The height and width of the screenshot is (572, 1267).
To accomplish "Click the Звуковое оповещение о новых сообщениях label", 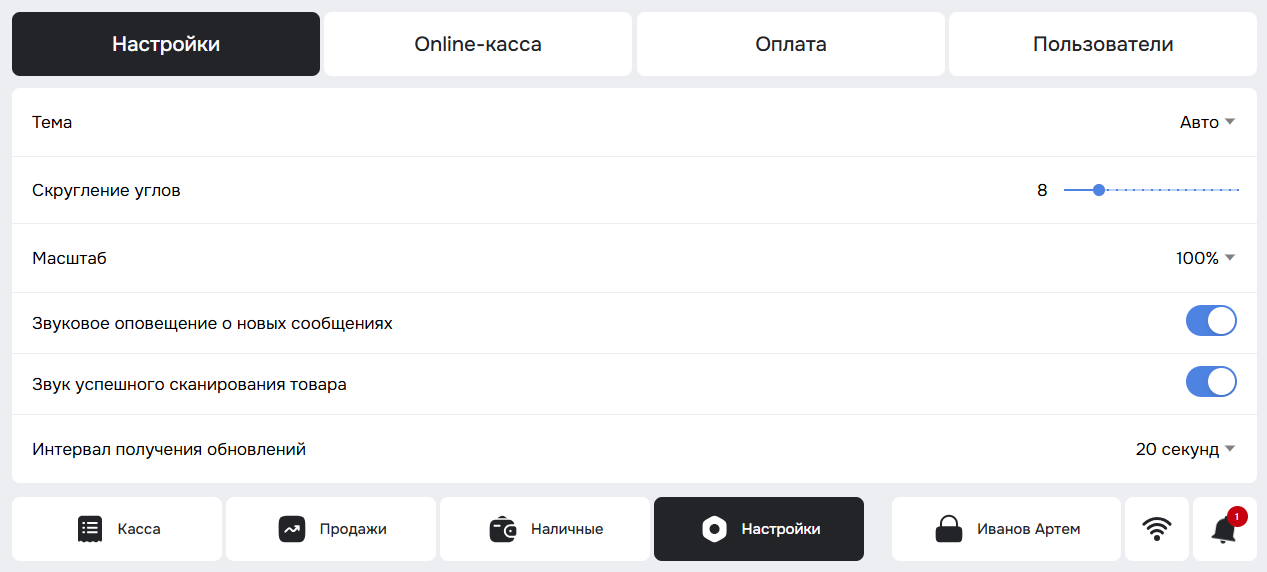I will click(x=212, y=324).
